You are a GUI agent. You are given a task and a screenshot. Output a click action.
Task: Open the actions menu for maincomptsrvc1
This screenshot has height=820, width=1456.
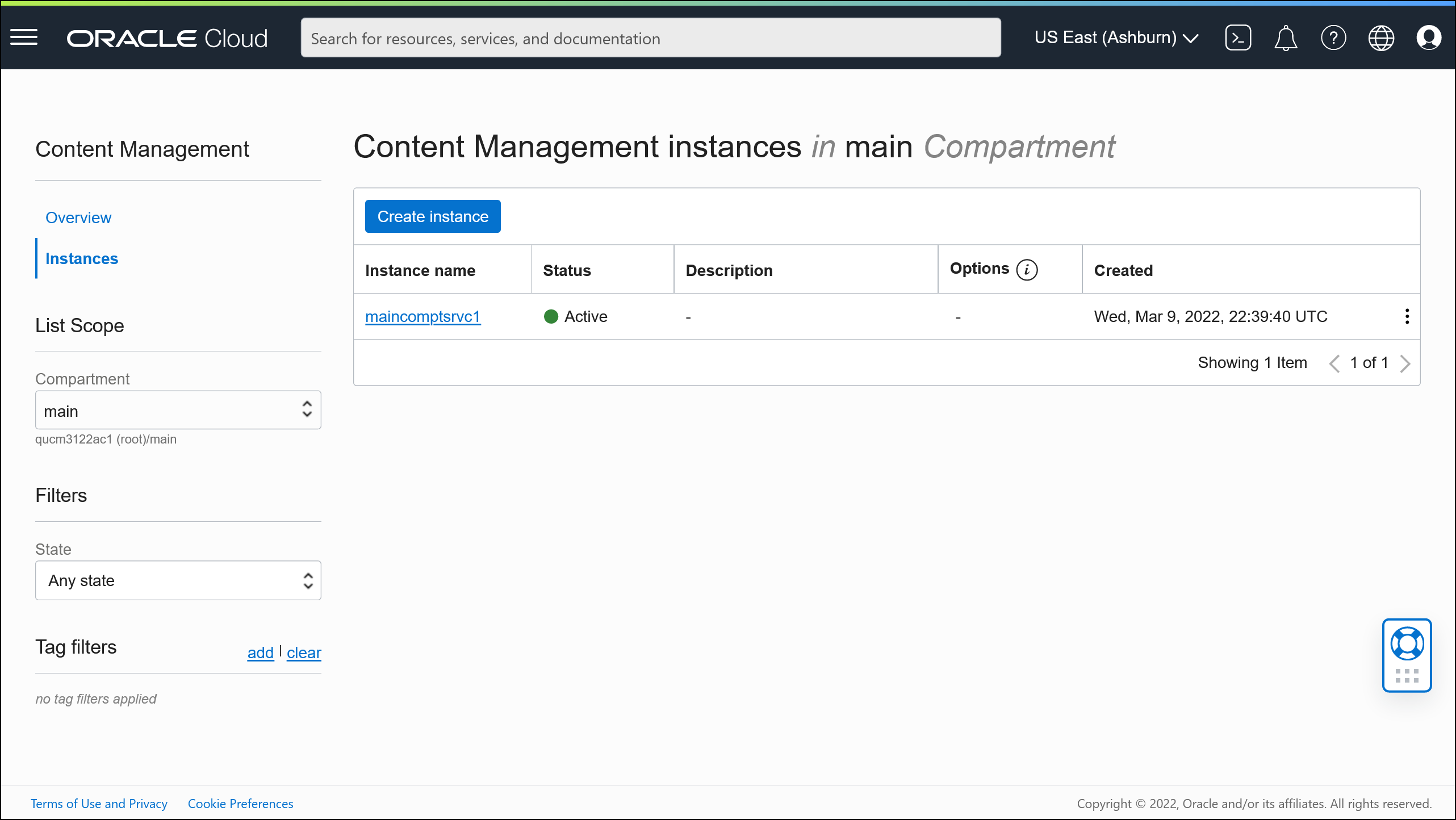tap(1407, 316)
